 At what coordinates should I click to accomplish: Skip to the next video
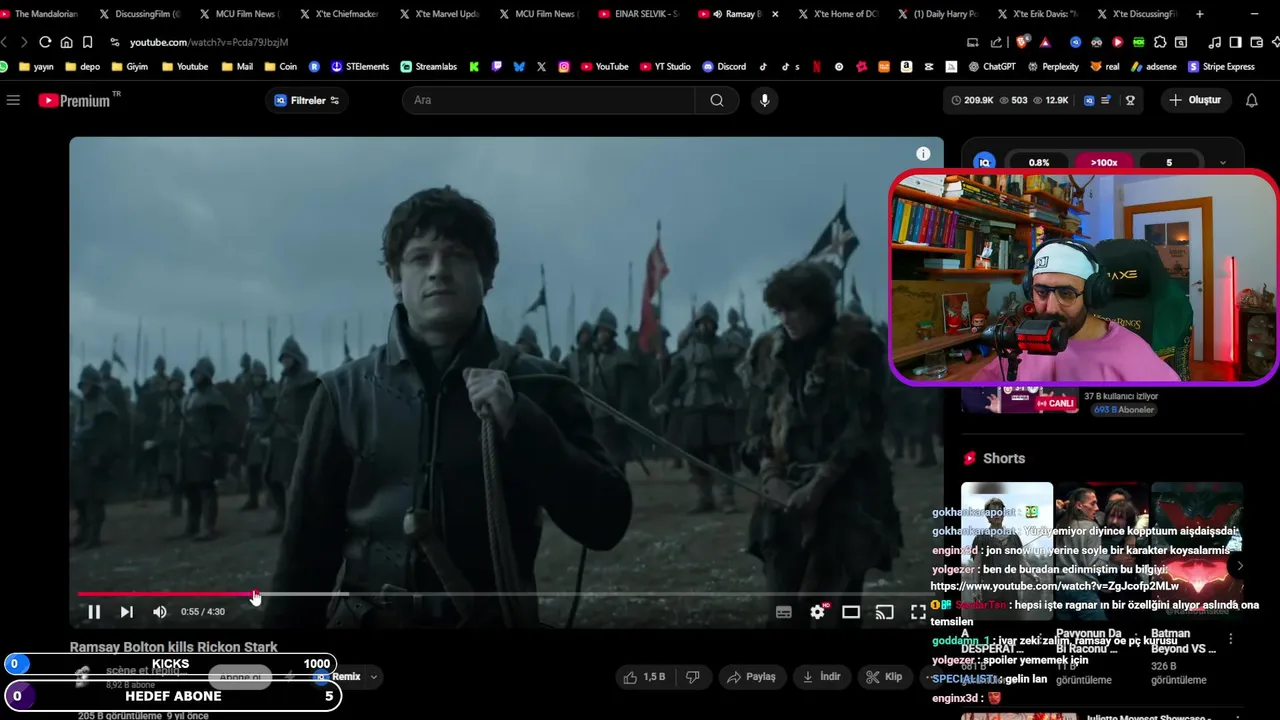pyautogui.click(x=127, y=612)
